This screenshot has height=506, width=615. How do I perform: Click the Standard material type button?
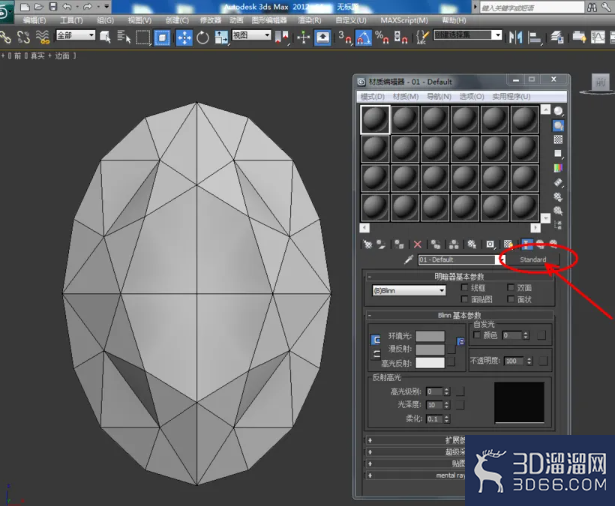[533, 260]
